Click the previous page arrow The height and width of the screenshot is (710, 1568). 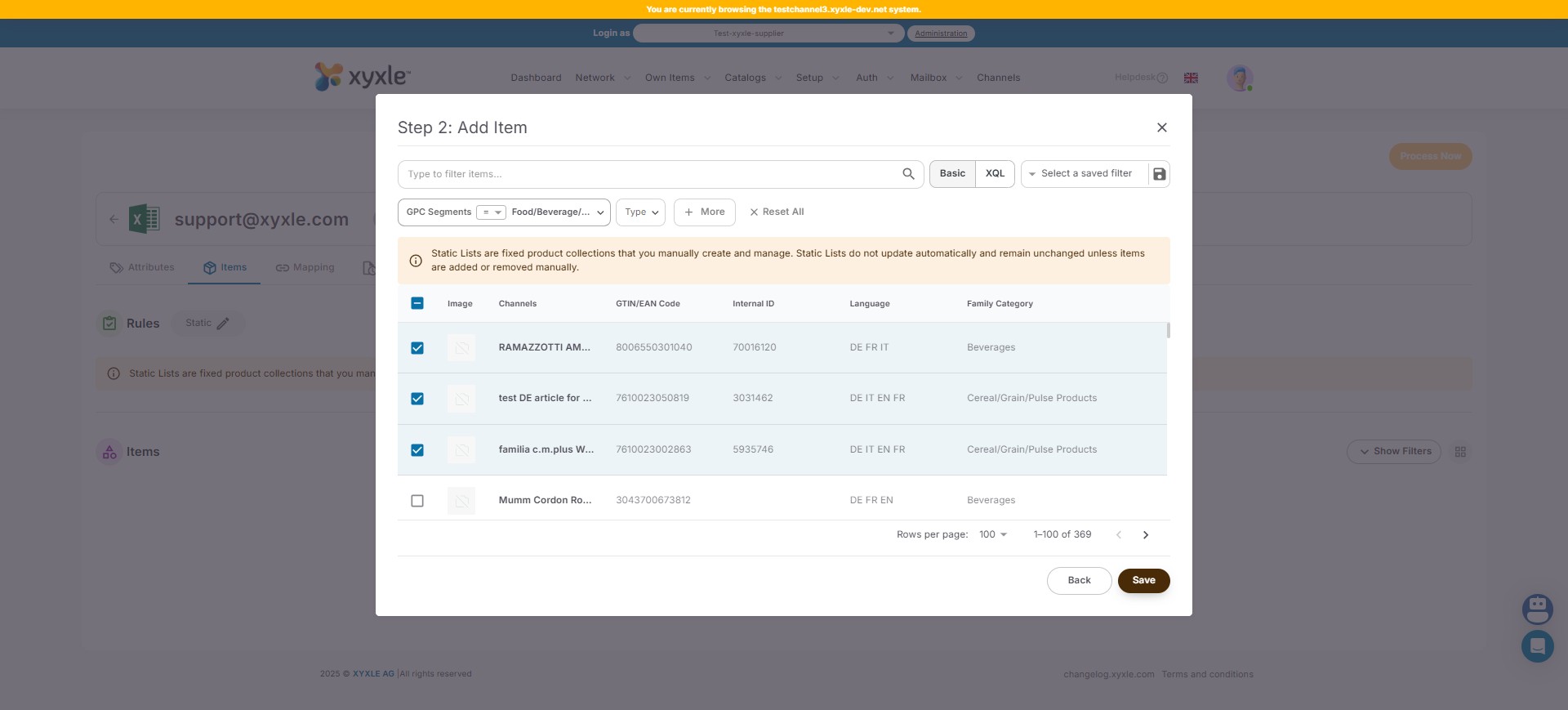pyautogui.click(x=1119, y=535)
